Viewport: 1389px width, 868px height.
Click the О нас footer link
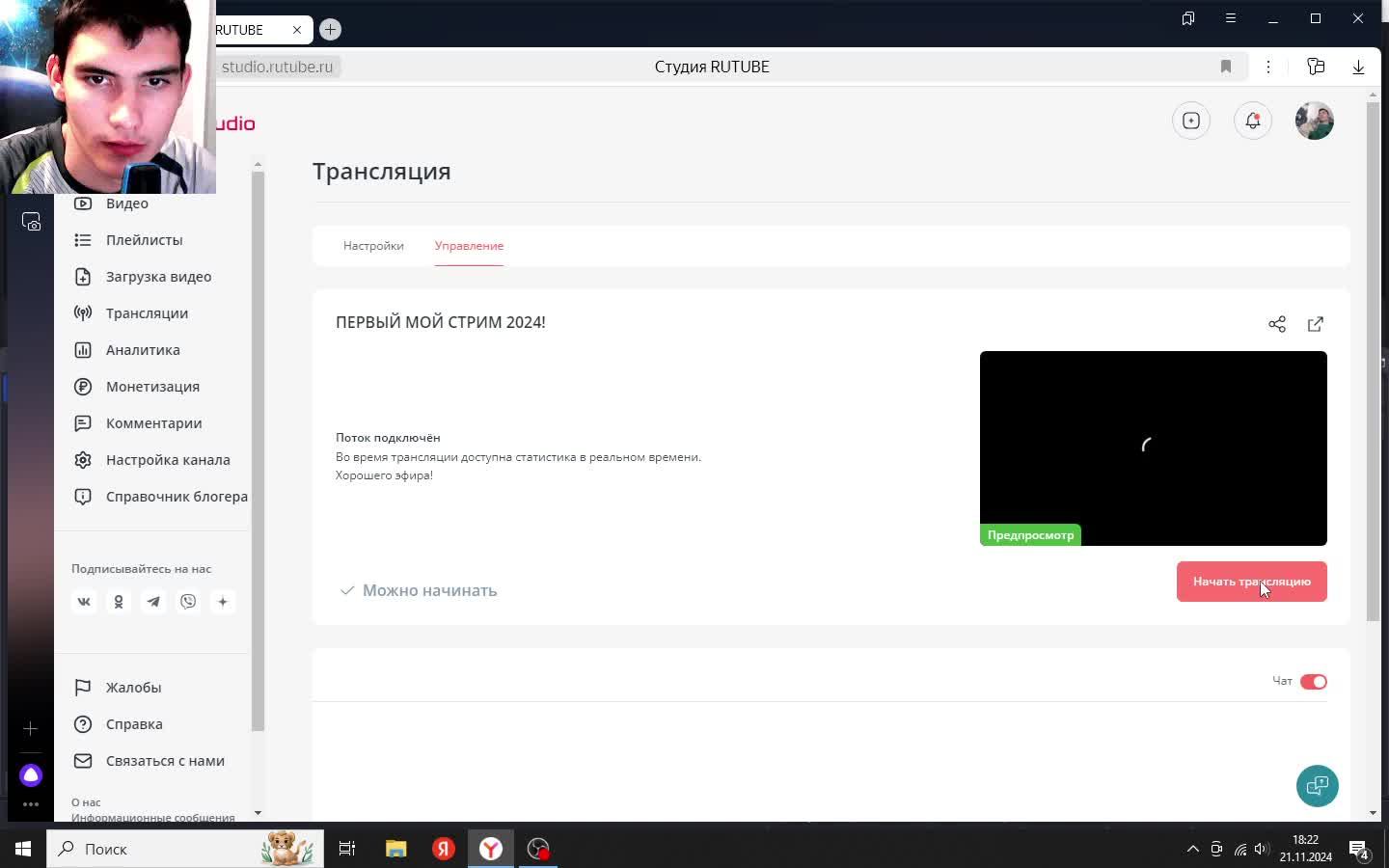pyautogui.click(x=86, y=802)
